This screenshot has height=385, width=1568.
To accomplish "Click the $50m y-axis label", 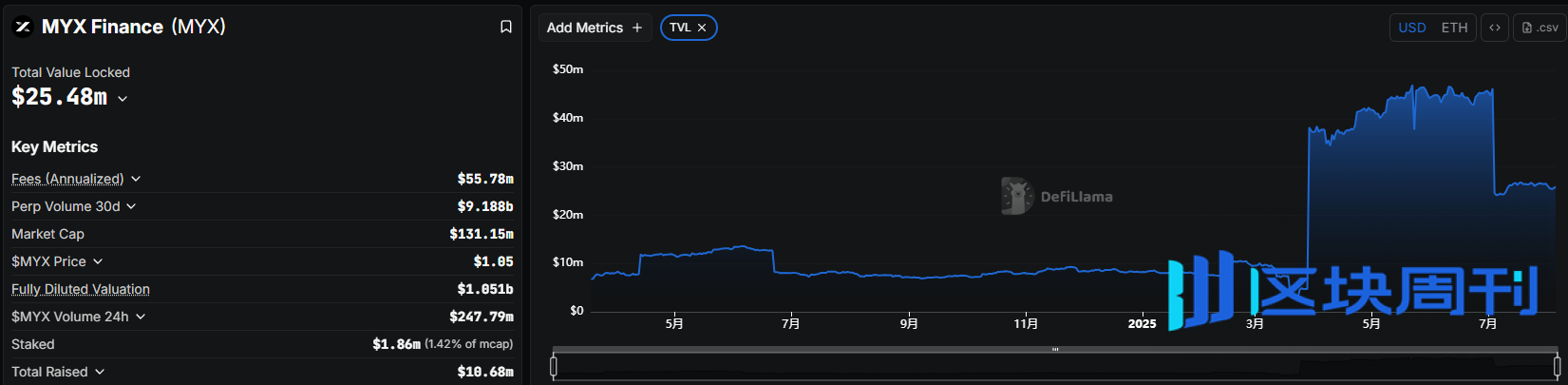I will click(568, 69).
